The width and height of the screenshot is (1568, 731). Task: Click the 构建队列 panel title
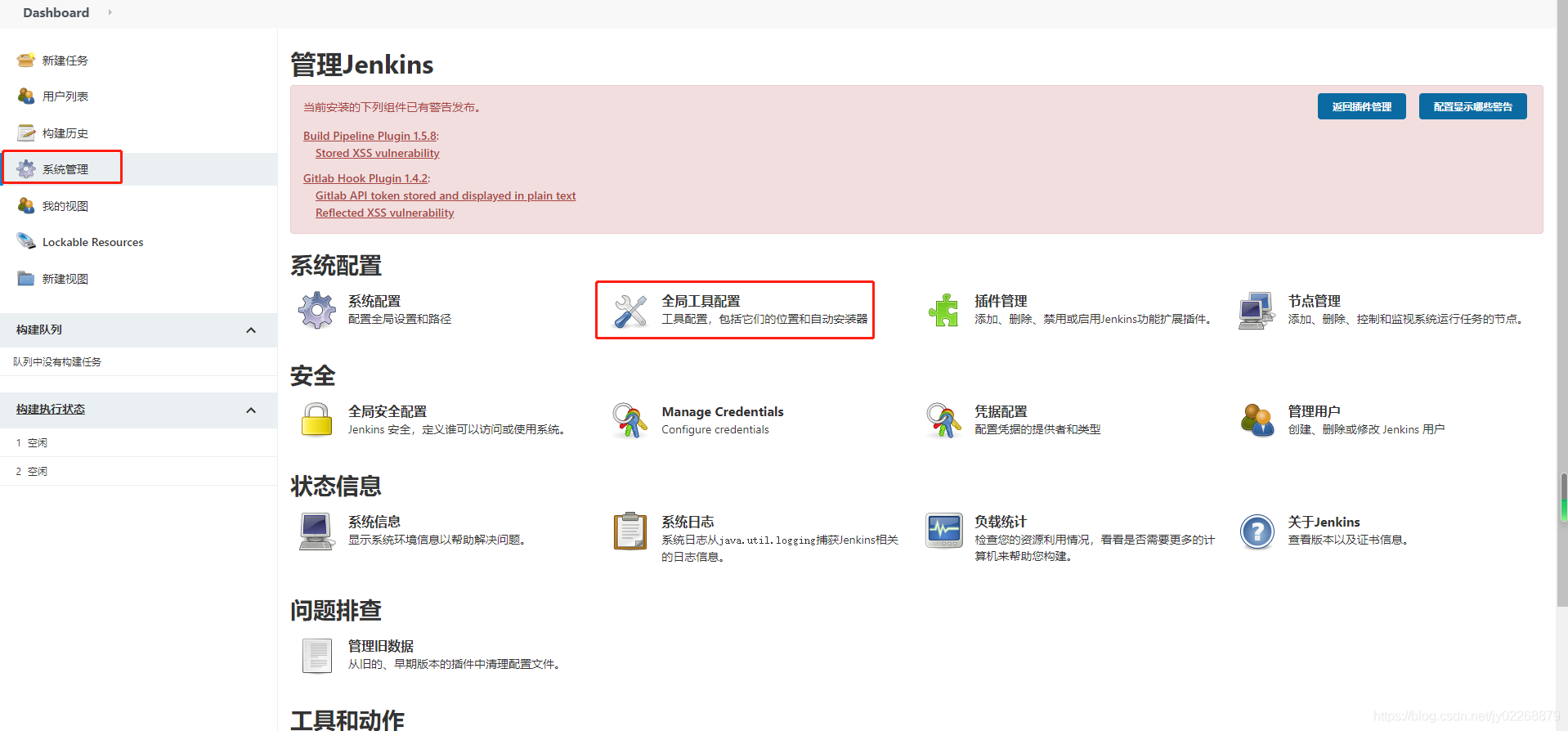pyautogui.click(x=39, y=330)
